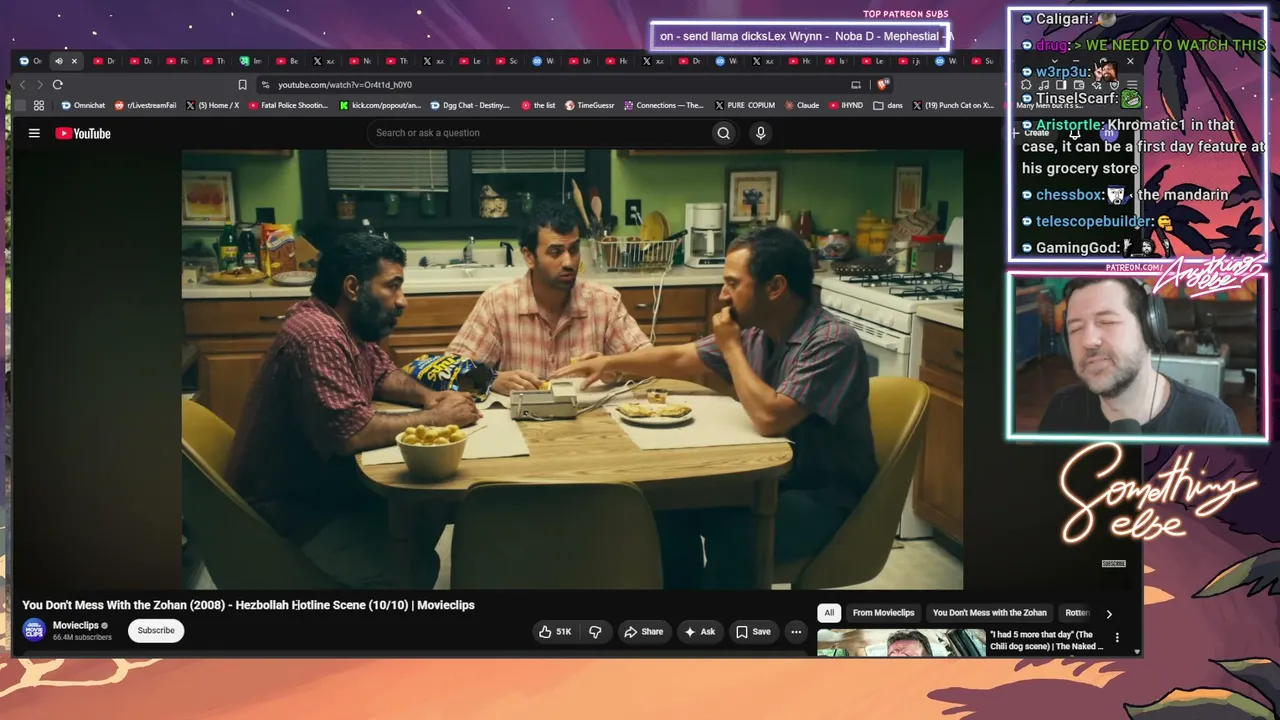The width and height of the screenshot is (1280, 720).
Task: Start voice search with microphone icon
Action: click(761, 133)
